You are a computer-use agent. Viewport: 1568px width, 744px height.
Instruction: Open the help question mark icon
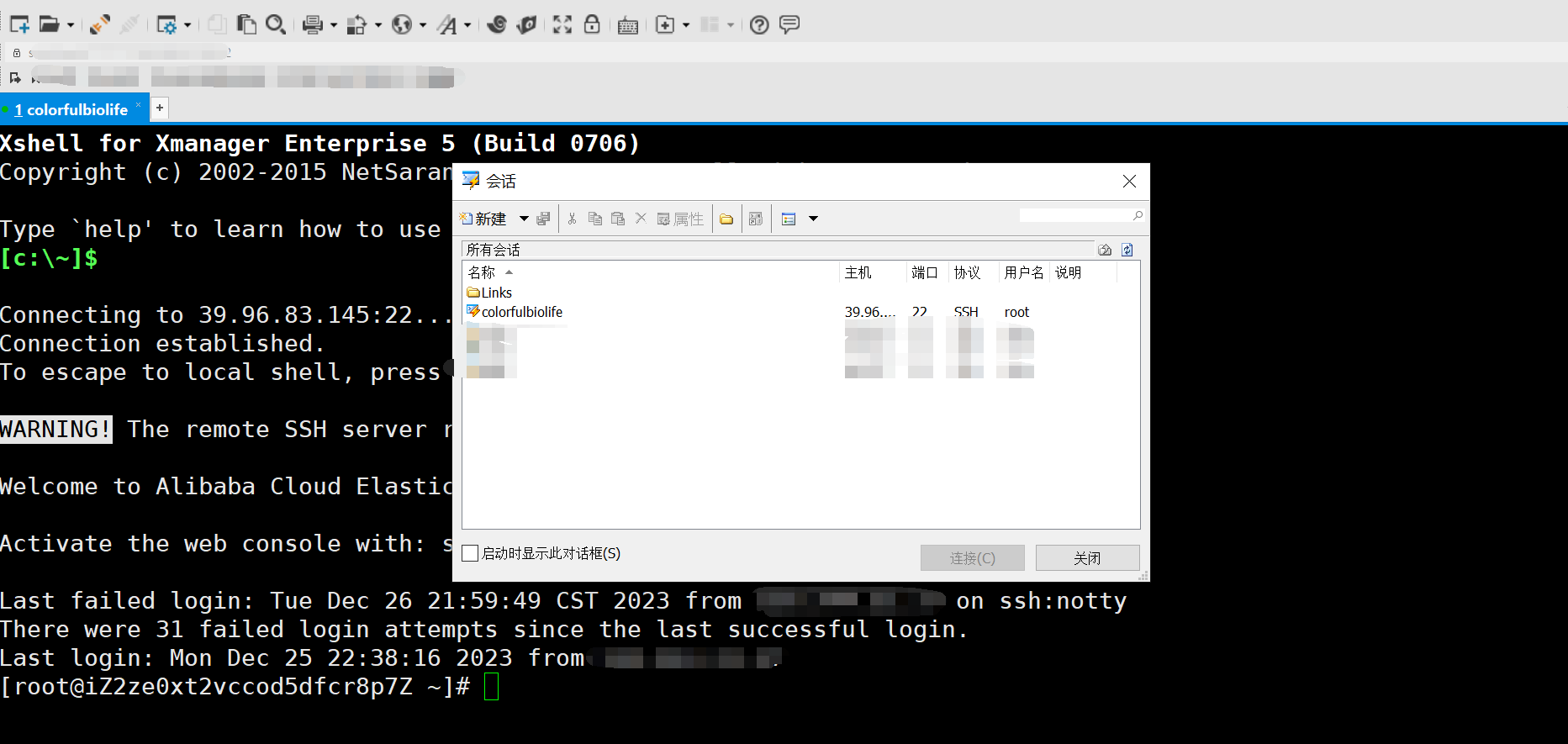[759, 25]
